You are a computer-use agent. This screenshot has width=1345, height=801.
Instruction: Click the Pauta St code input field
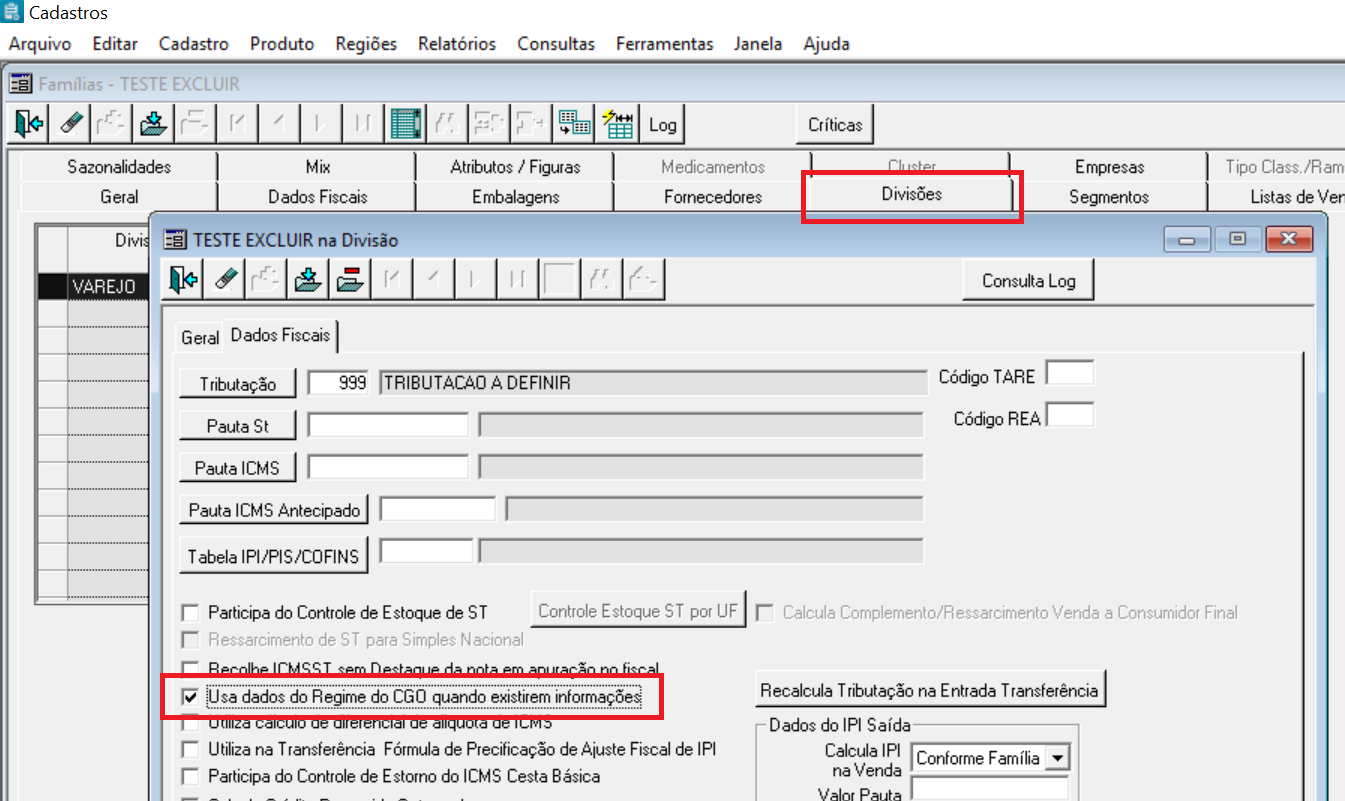click(x=388, y=425)
